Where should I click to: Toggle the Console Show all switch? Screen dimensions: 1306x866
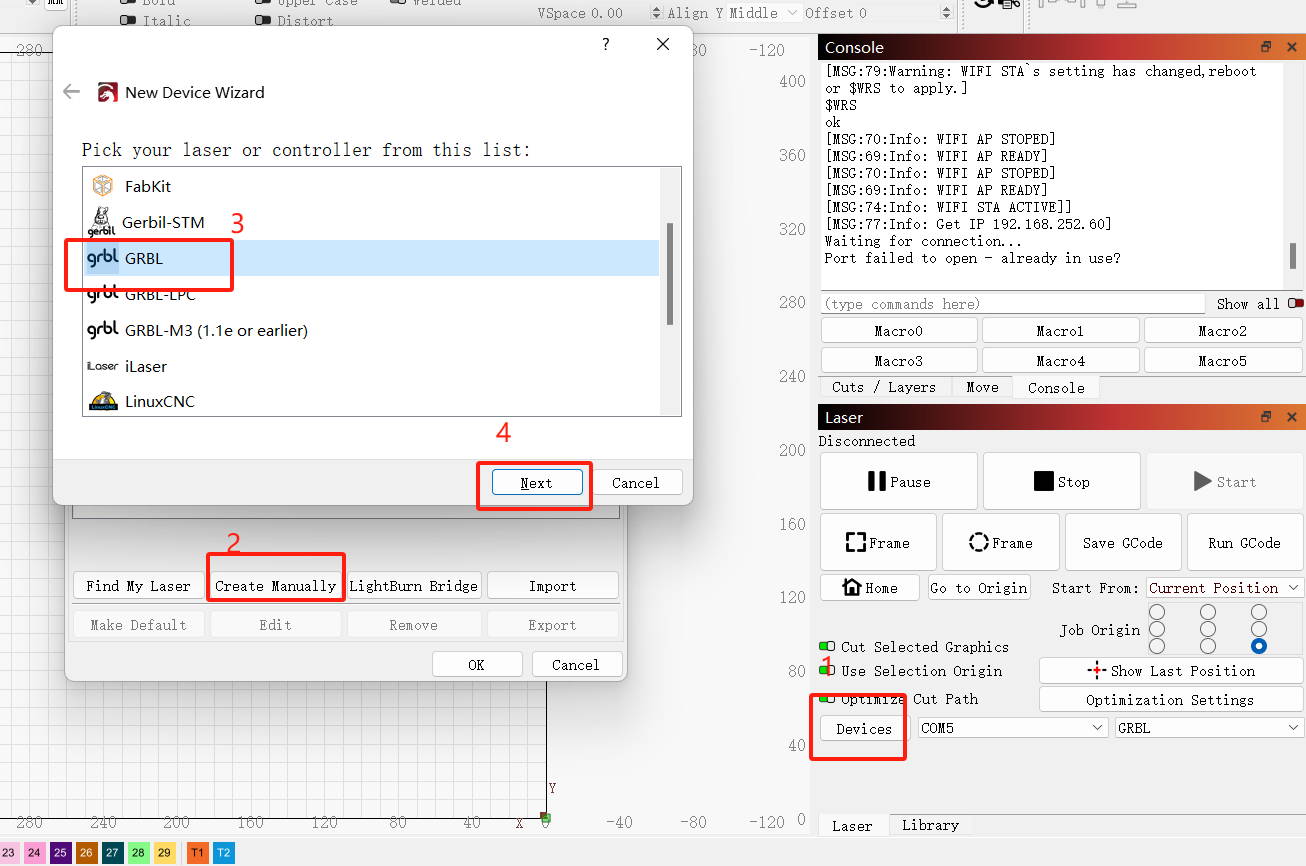(1295, 304)
